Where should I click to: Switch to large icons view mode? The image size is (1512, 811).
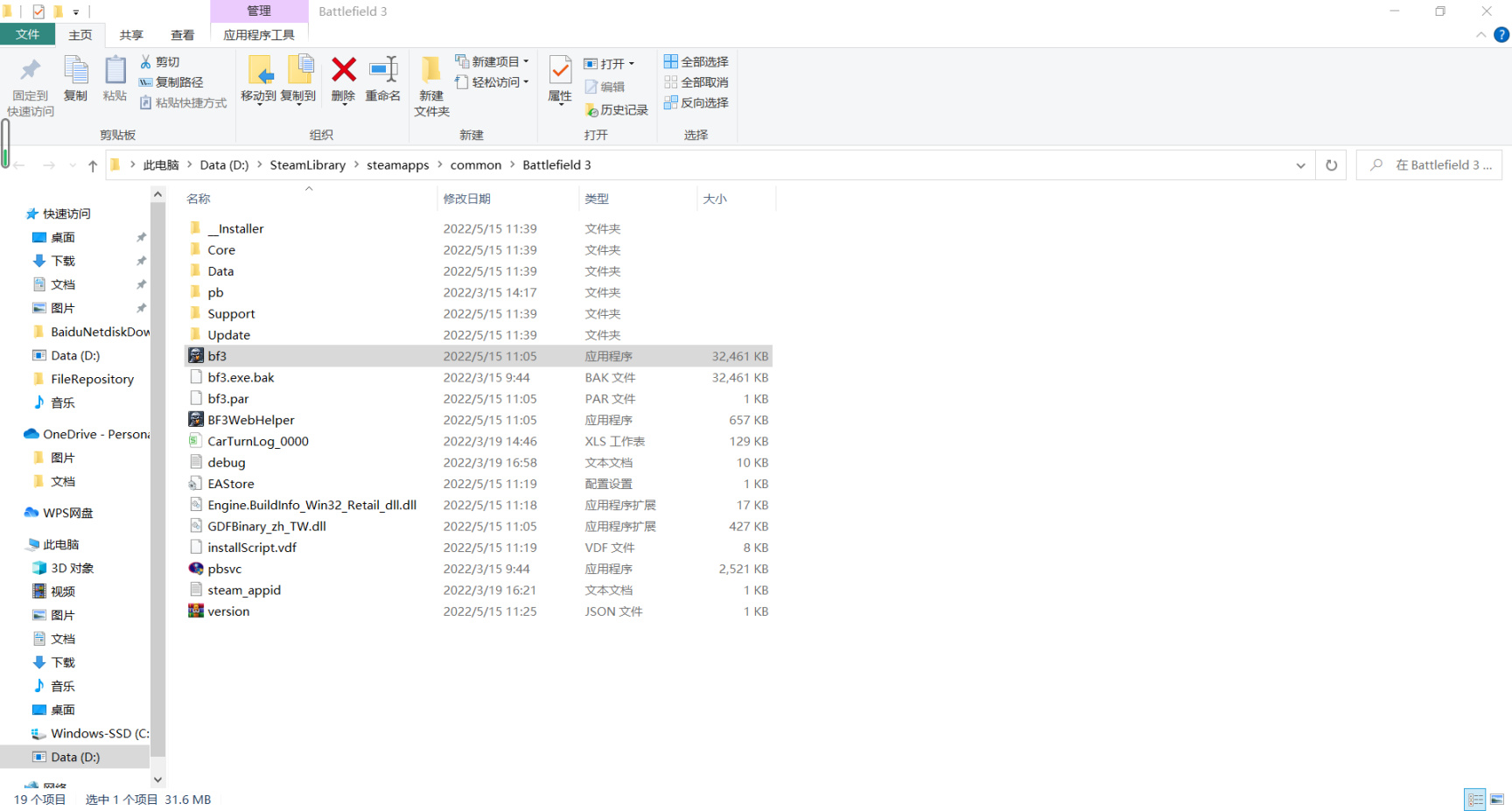tap(1496, 799)
